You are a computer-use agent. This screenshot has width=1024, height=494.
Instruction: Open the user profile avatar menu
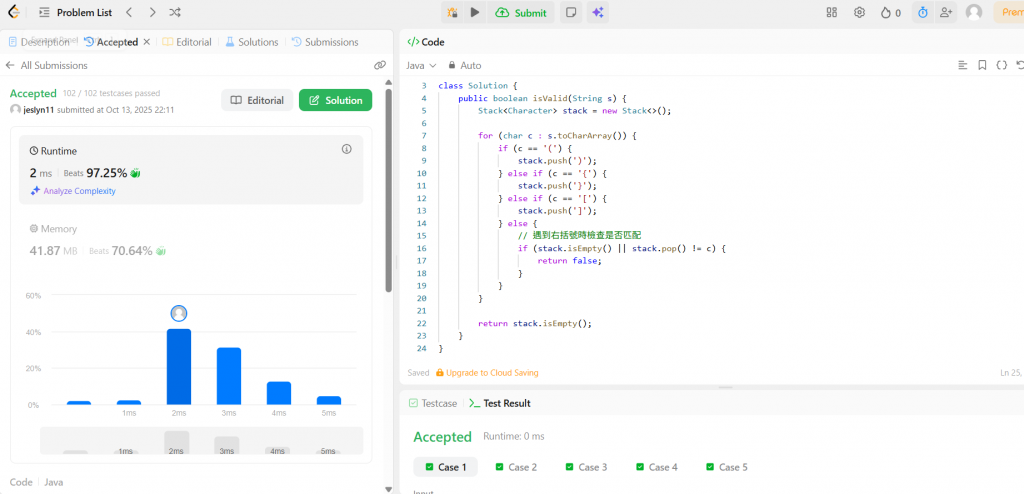[974, 12]
